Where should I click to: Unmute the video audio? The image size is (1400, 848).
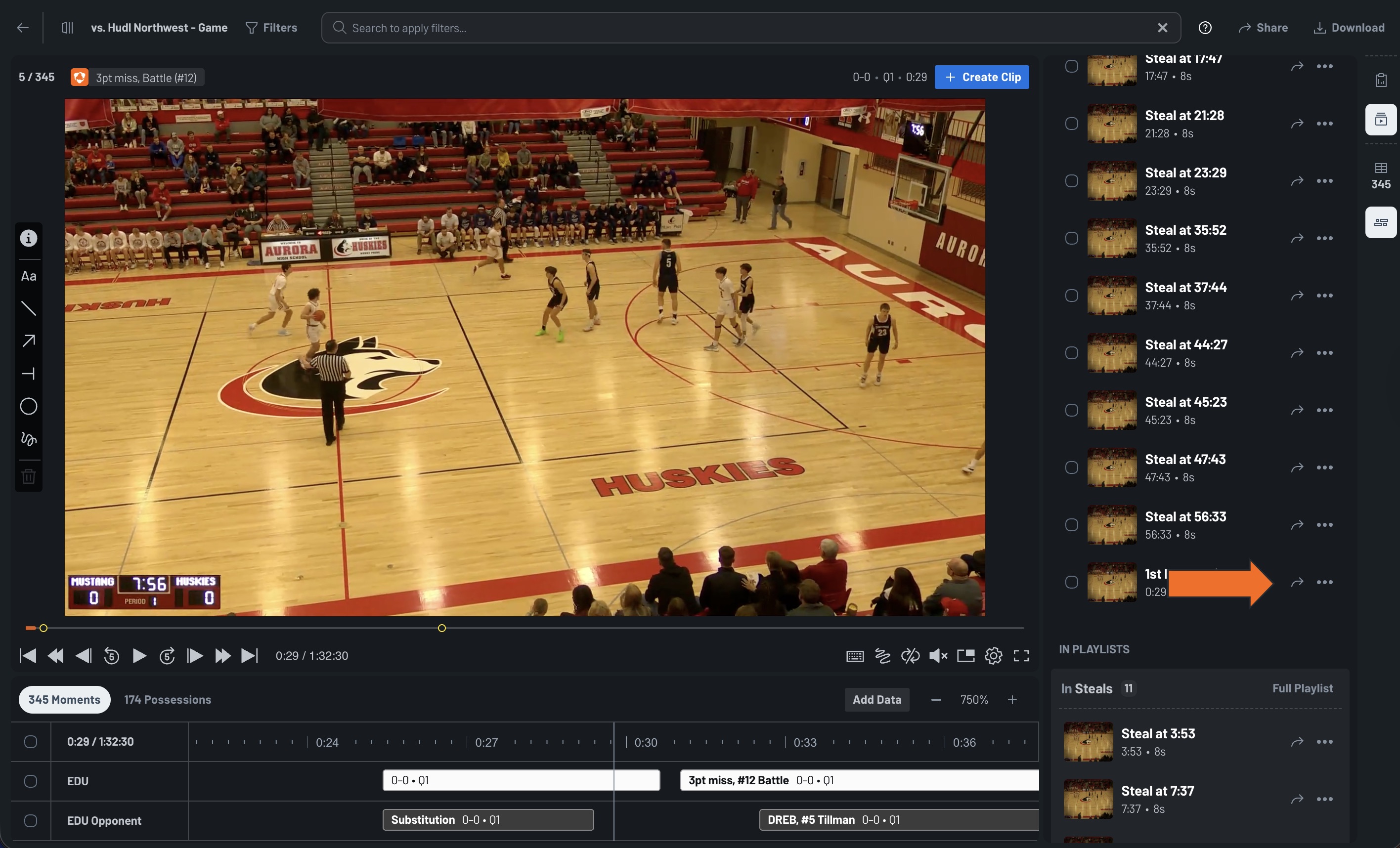pos(938,655)
